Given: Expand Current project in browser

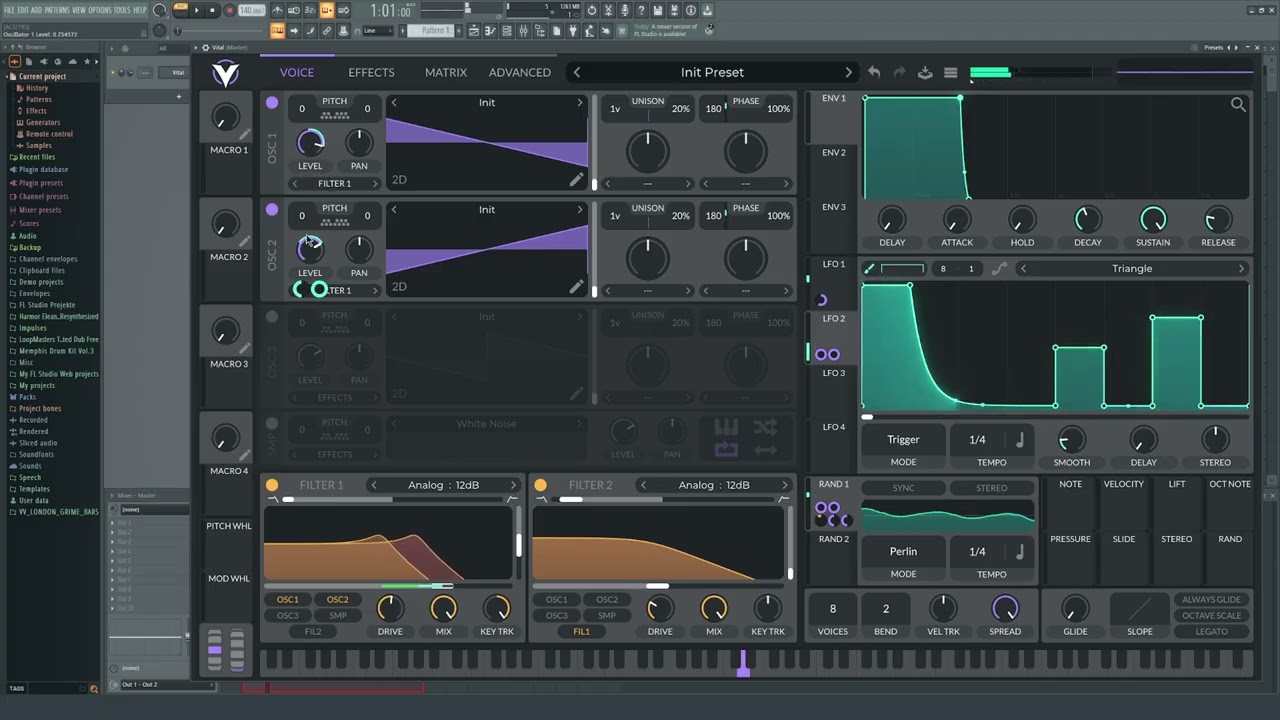Looking at the screenshot, I should pyautogui.click(x=42, y=76).
